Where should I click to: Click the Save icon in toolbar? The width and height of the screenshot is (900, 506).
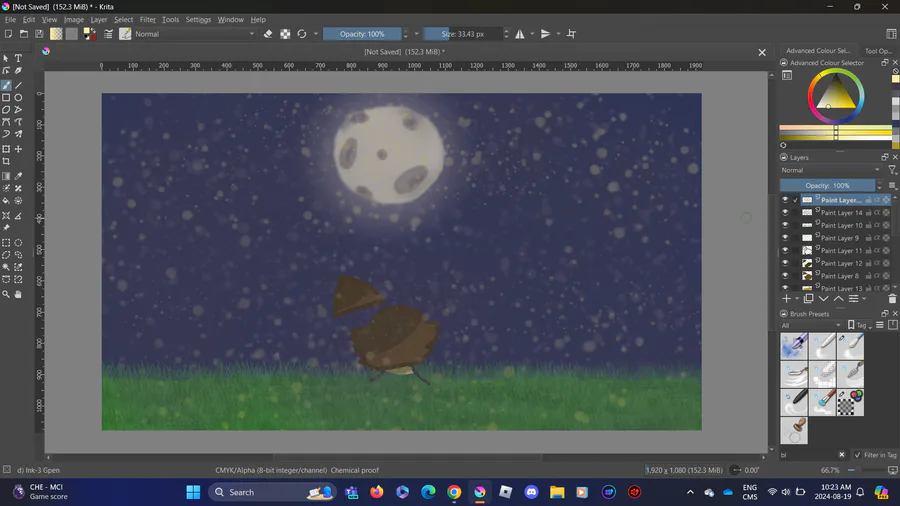pyautogui.click(x=39, y=34)
